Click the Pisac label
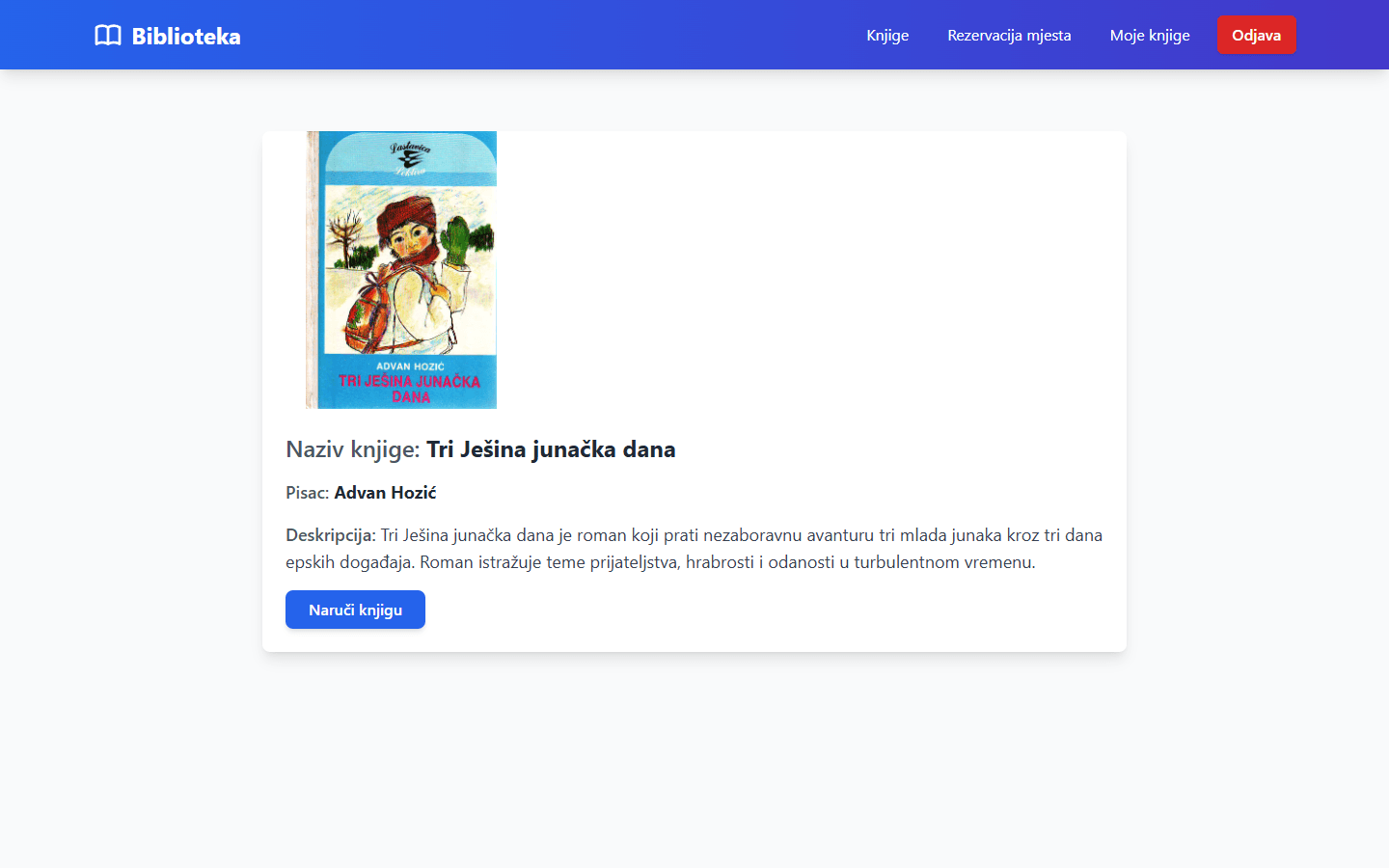The height and width of the screenshot is (868, 1389). [x=307, y=493]
